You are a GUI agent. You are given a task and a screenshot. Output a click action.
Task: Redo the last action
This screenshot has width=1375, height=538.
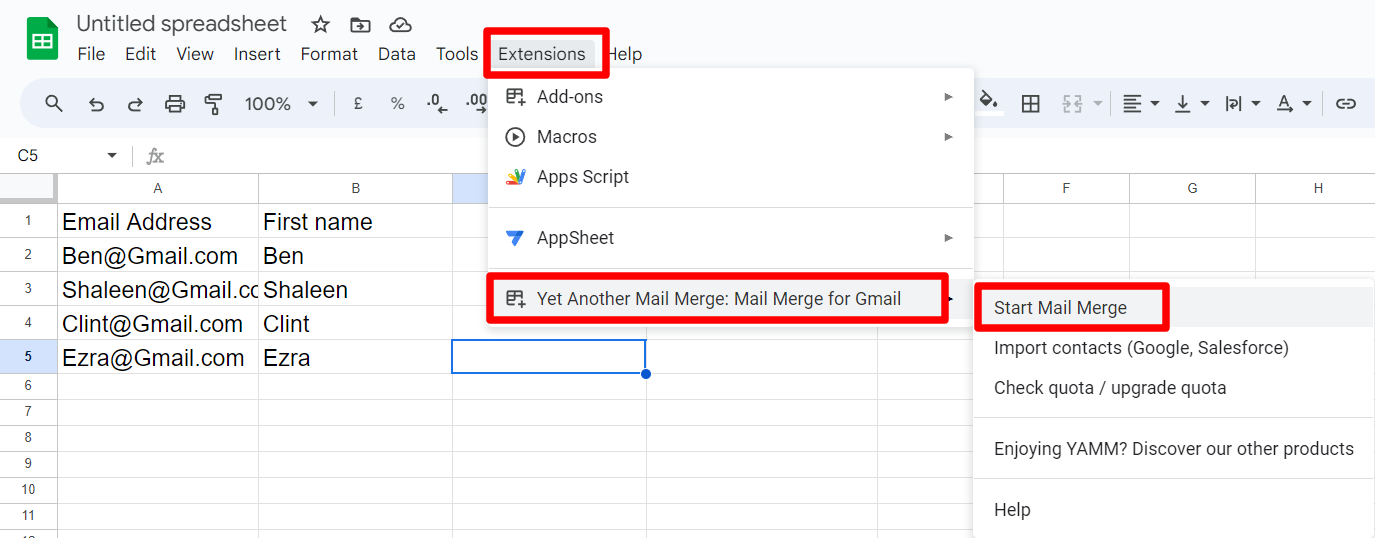[135, 103]
